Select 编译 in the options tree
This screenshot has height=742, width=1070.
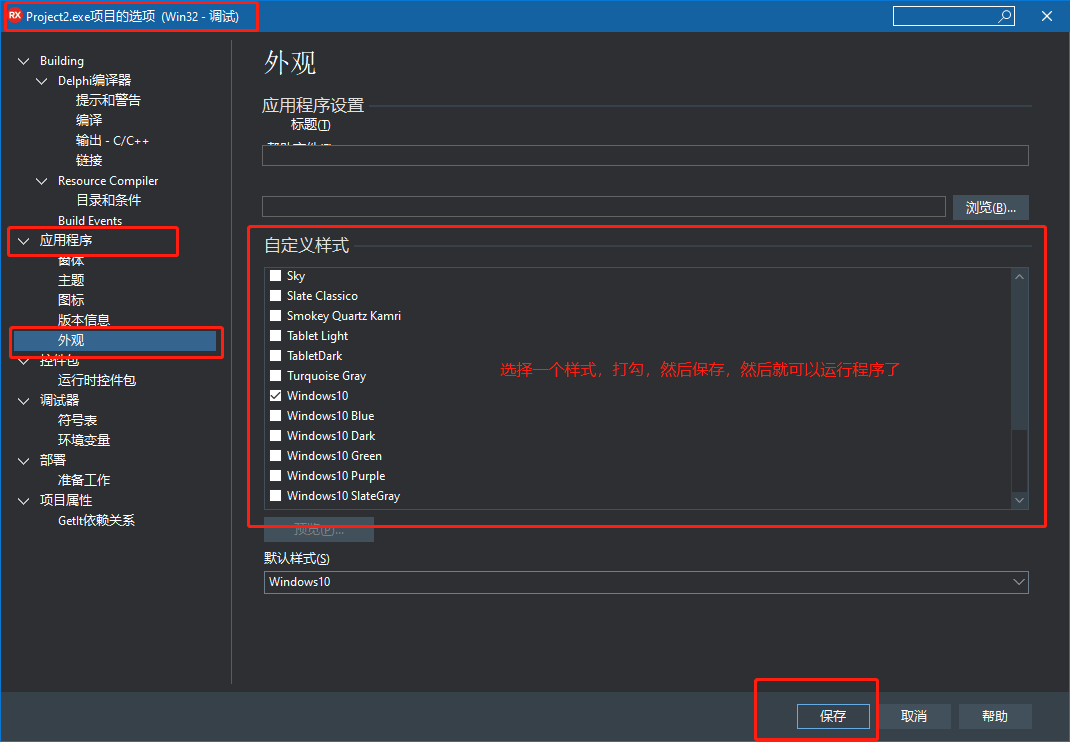(89, 120)
